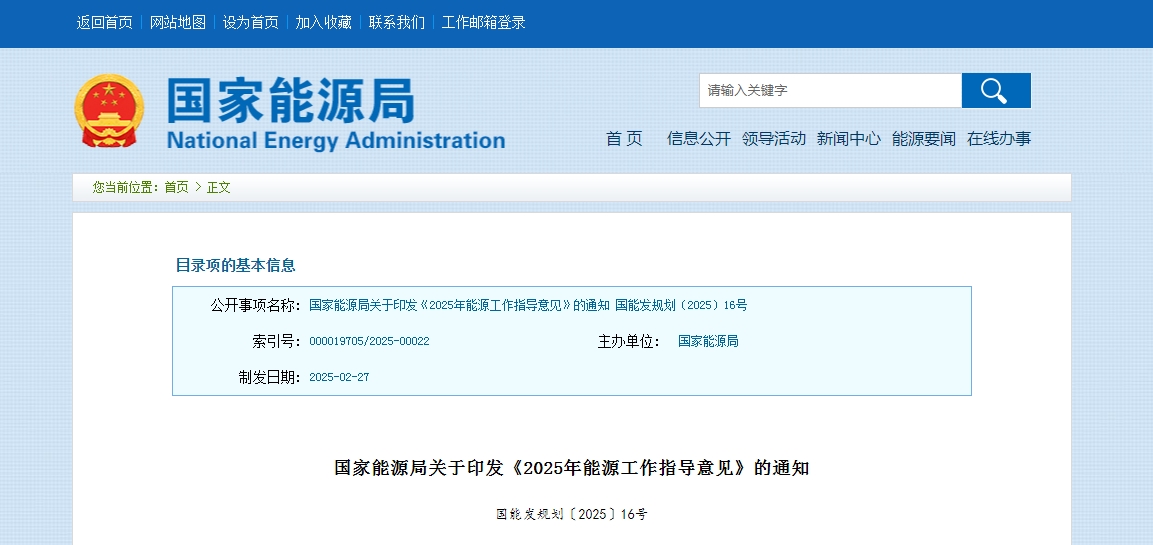Screen dimensions: 1153x545
Task: Click 国家能源局 beside 主办单位
Action: pyautogui.click(x=708, y=341)
